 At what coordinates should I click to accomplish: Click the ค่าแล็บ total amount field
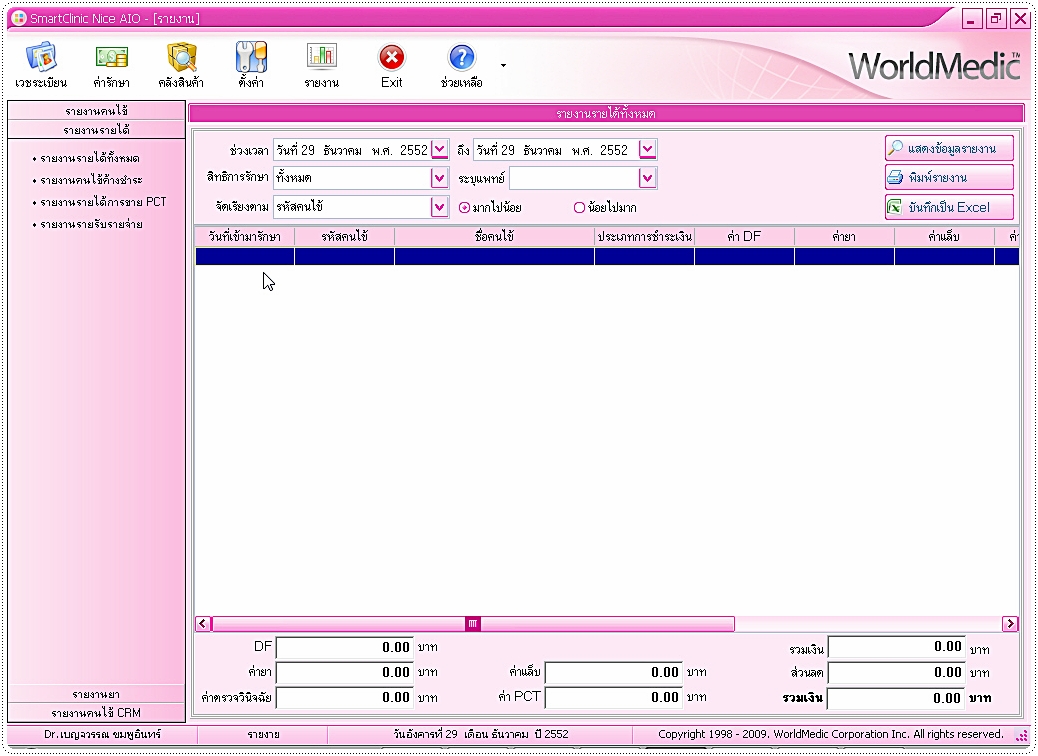[614, 673]
